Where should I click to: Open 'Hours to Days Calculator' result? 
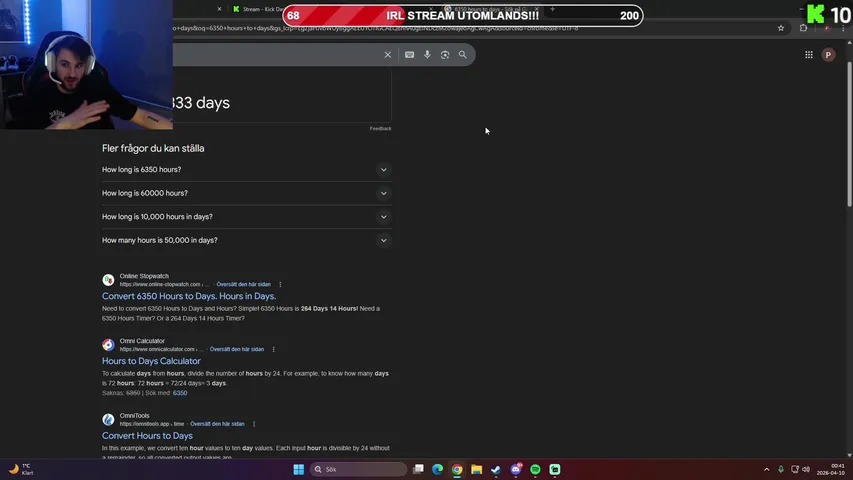(x=151, y=361)
